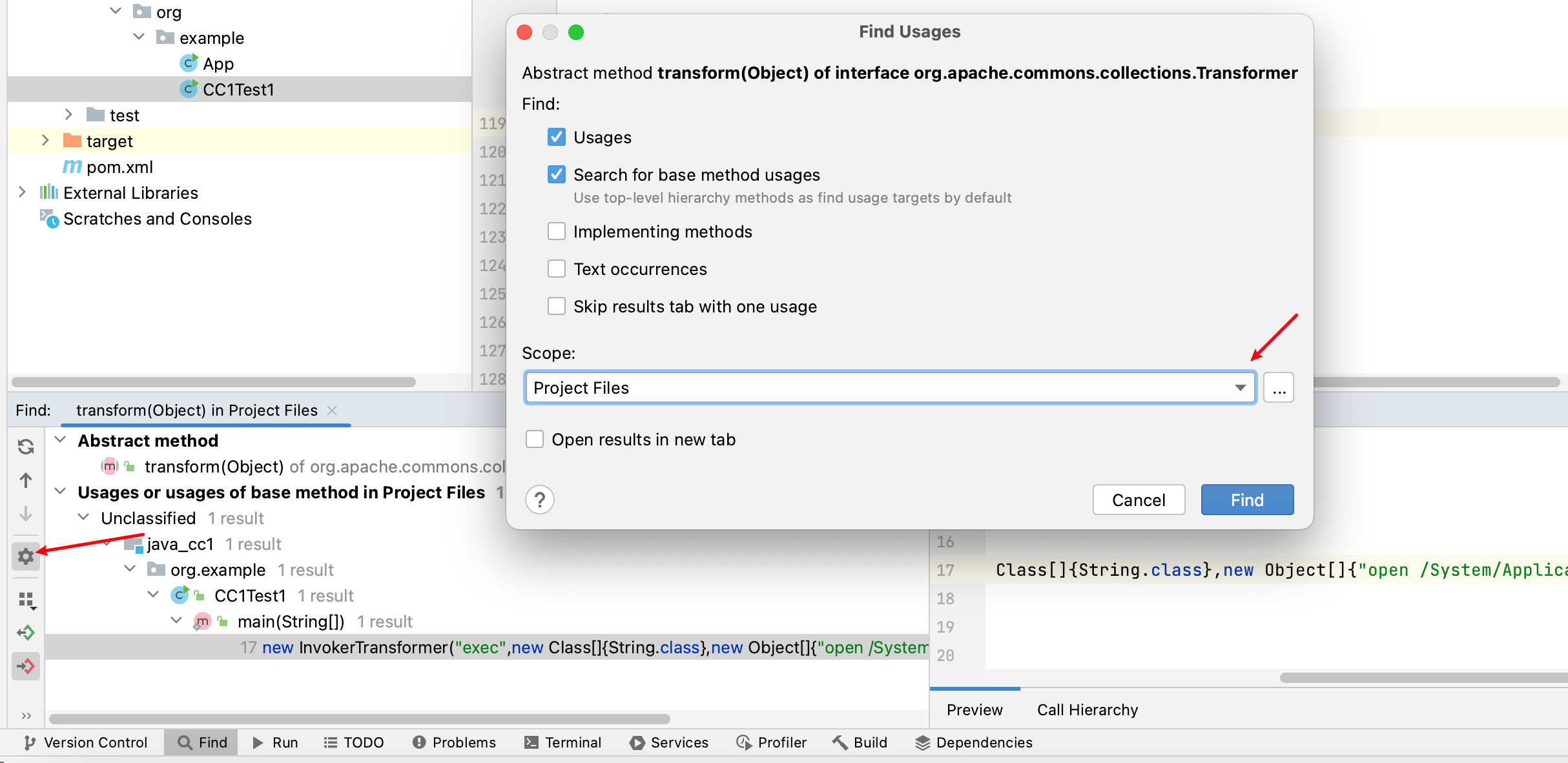The image size is (1568, 763).
Task: Click the Rerun search refresh icon
Action: [x=26, y=447]
